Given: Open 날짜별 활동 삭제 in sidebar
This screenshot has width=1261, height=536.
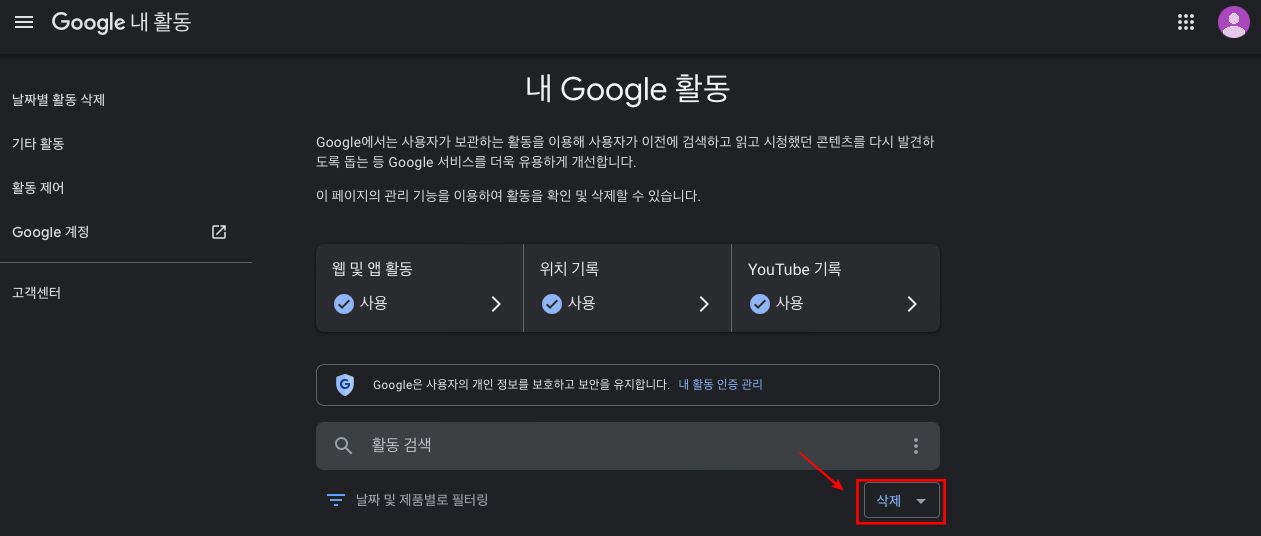Looking at the screenshot, I should [58, 100].
